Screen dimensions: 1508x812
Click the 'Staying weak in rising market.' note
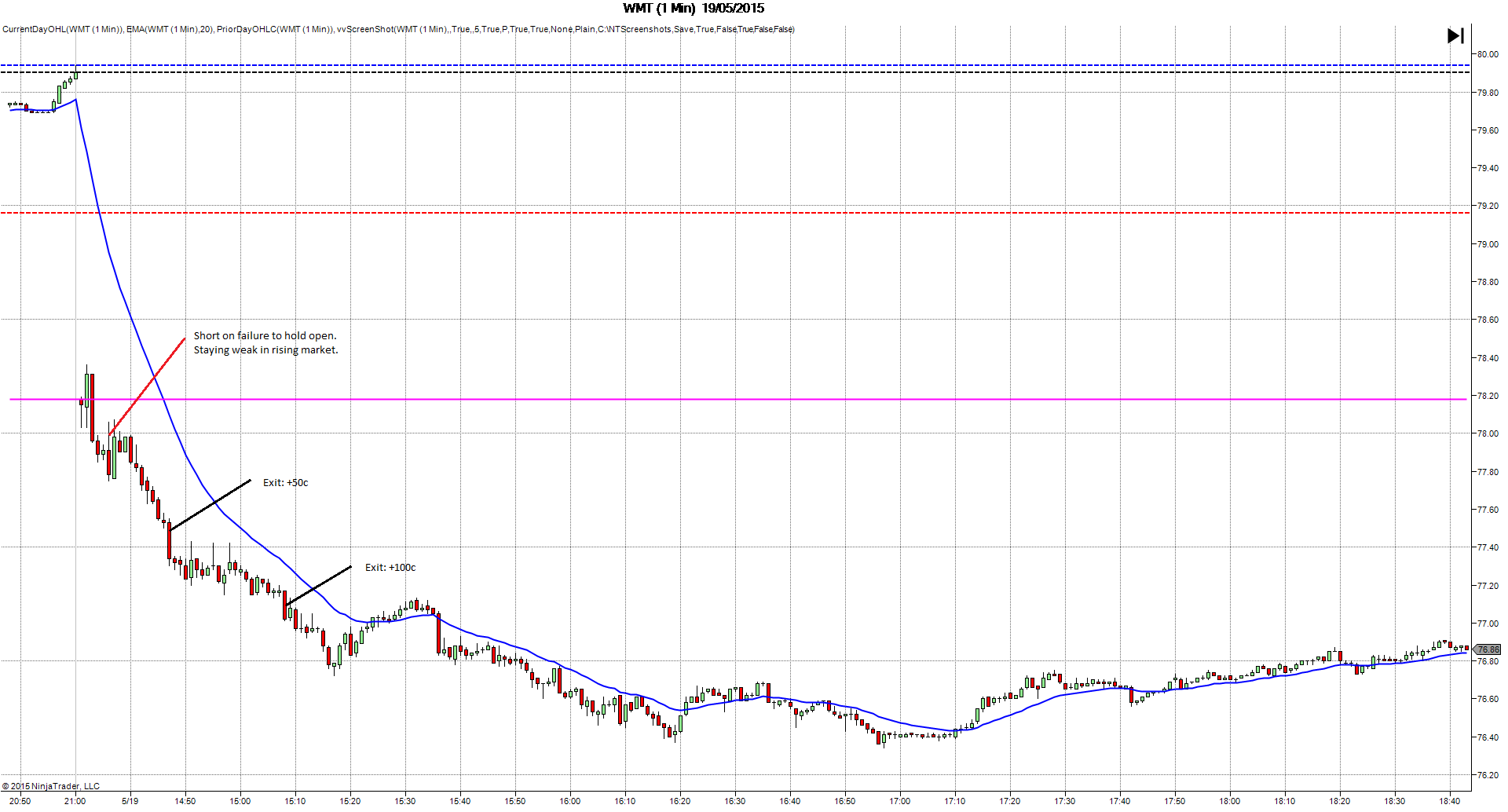[265, 350]
